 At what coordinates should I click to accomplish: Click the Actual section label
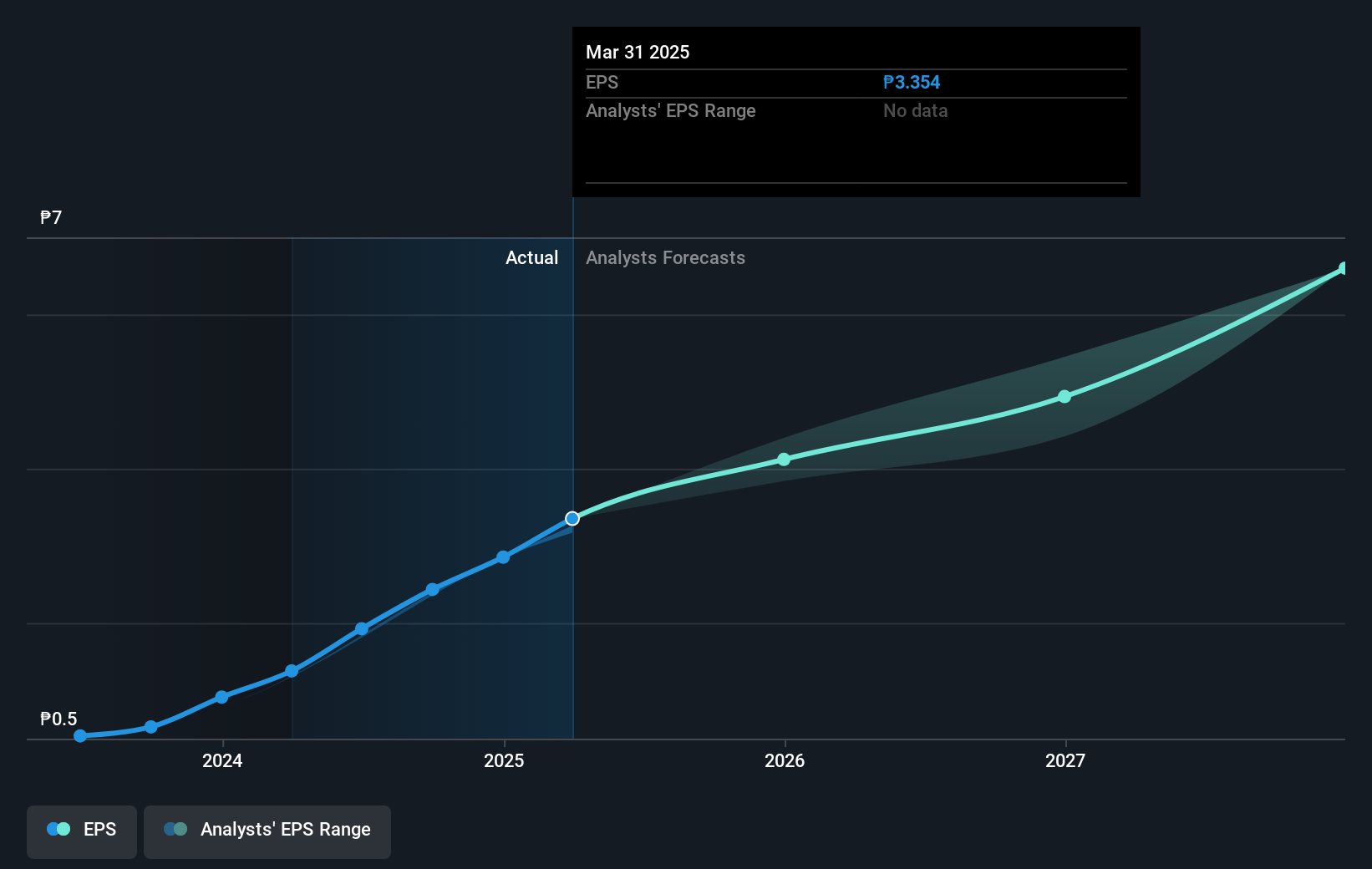coord(531,258)
